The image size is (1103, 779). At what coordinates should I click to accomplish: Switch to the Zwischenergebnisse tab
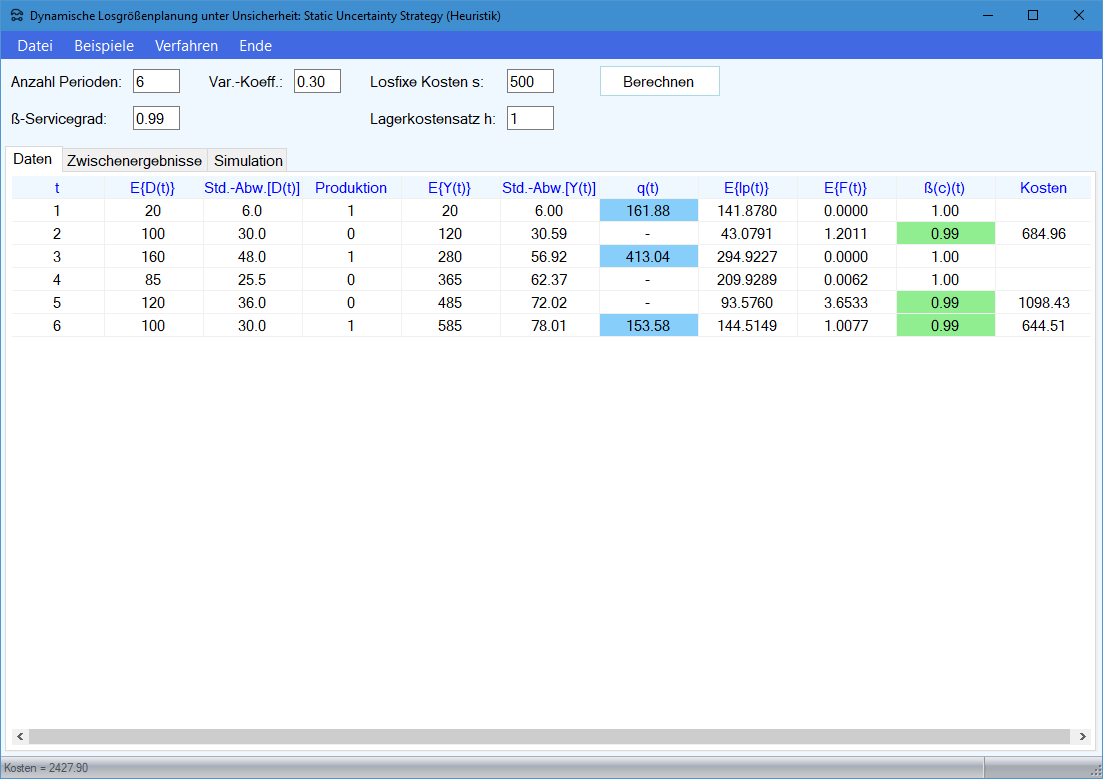[x=134, y=161]
